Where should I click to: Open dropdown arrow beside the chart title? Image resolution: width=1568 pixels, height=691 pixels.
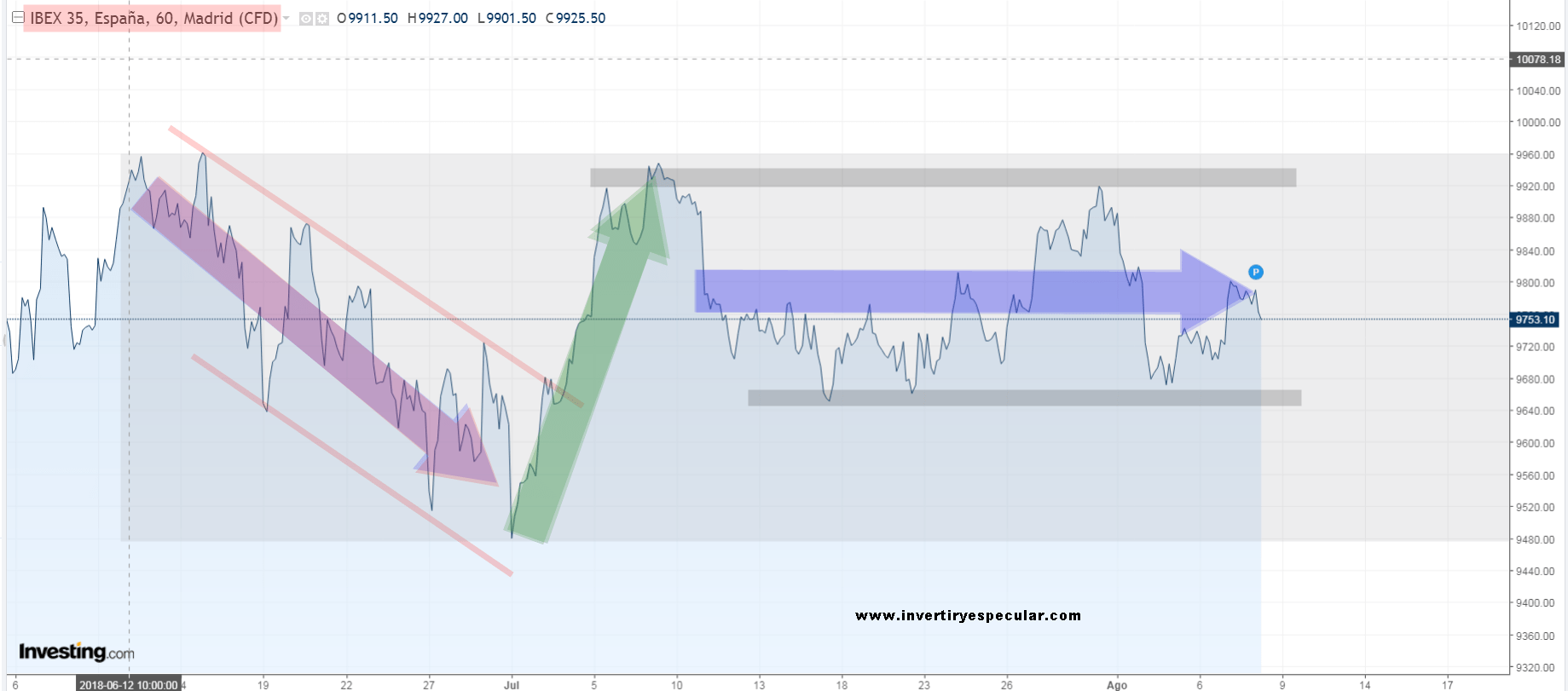pos(286,18)
